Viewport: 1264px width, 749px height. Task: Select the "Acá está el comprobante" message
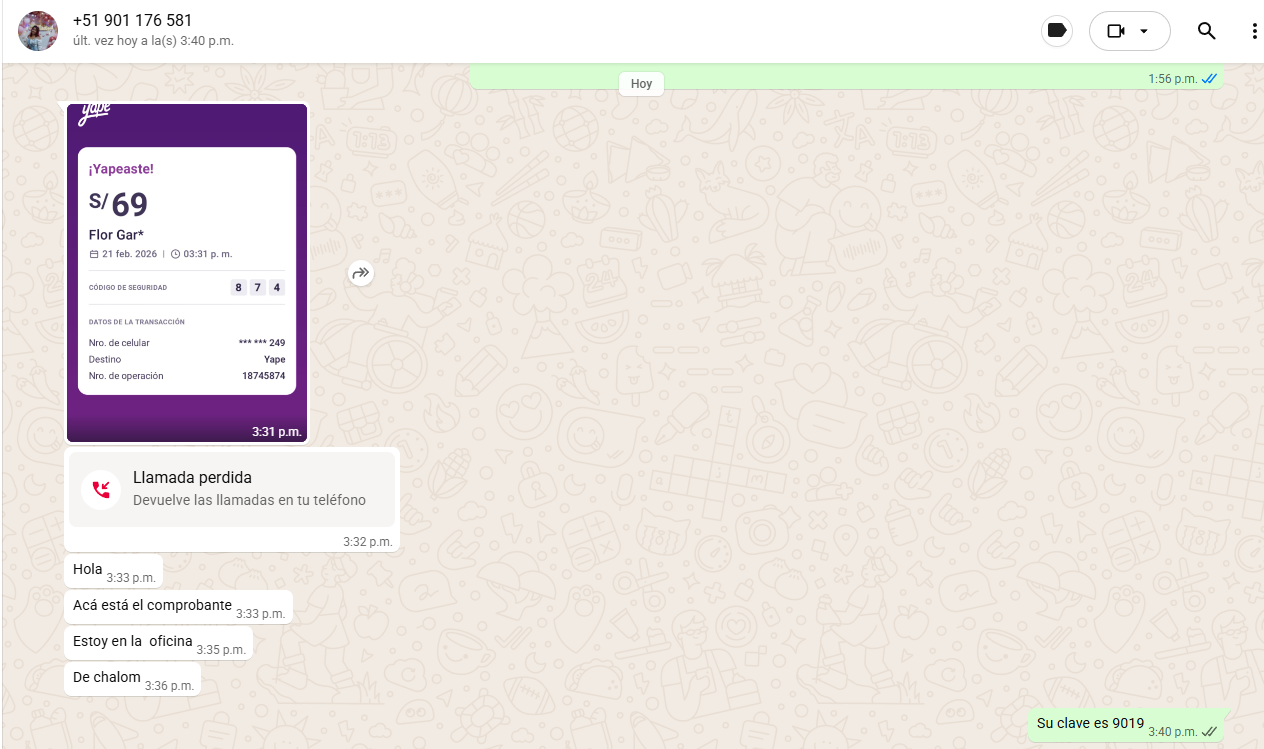tap(152, 606)
